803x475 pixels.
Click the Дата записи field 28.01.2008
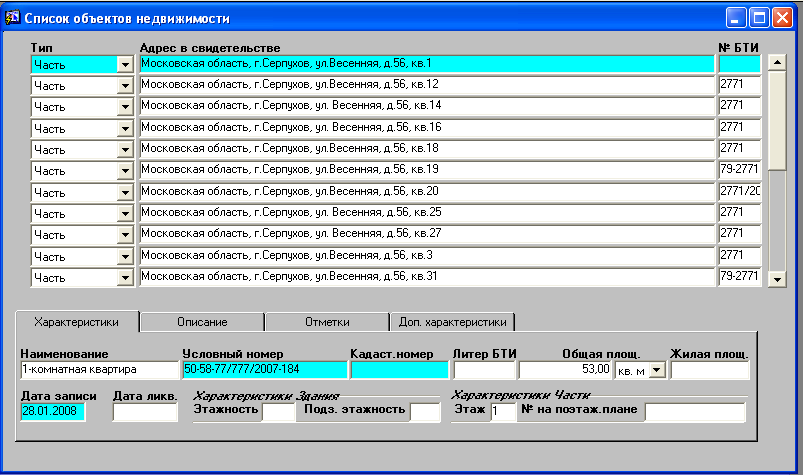tap(53, 412)
